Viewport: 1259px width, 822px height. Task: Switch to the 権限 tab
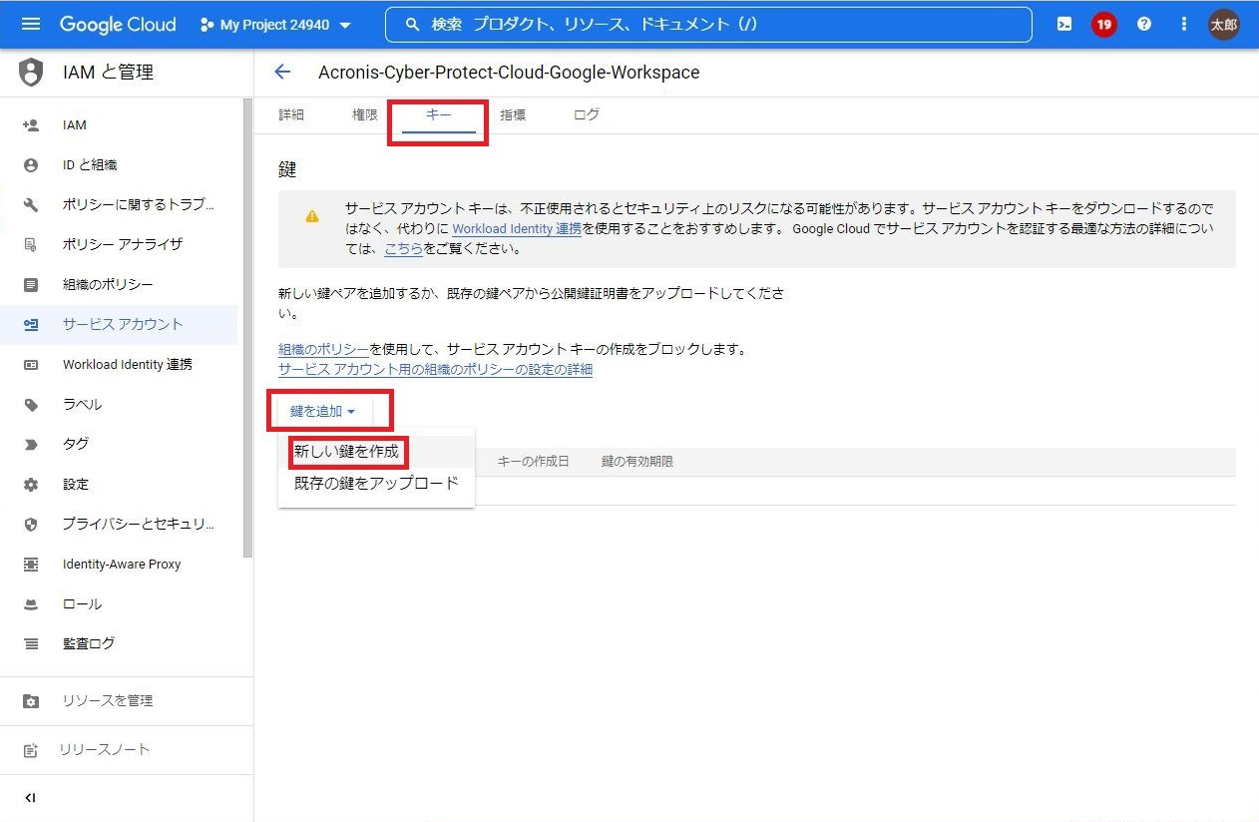(x=365, y=115)
